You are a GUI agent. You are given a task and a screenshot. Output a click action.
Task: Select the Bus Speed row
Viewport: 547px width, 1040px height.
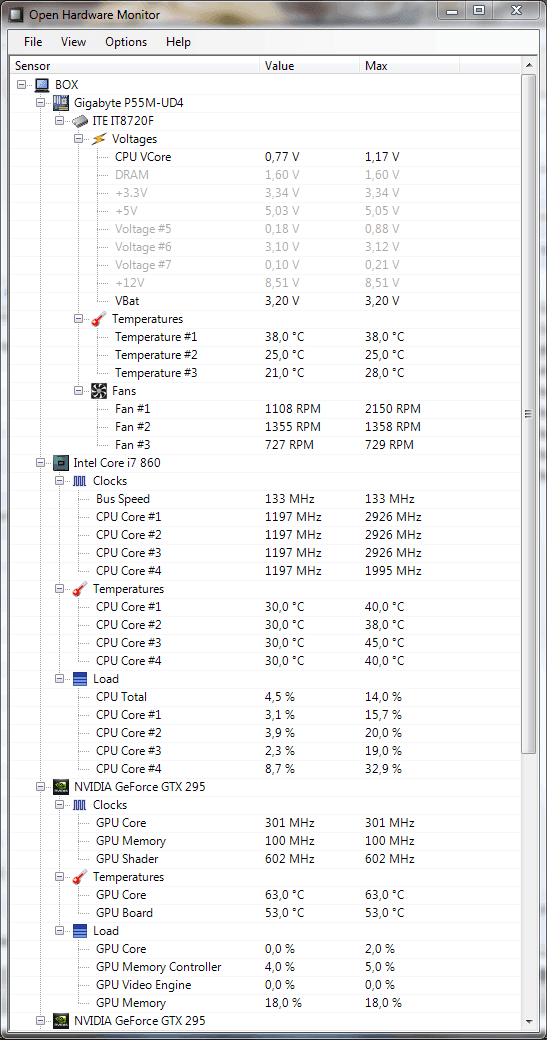pos(266,499)
